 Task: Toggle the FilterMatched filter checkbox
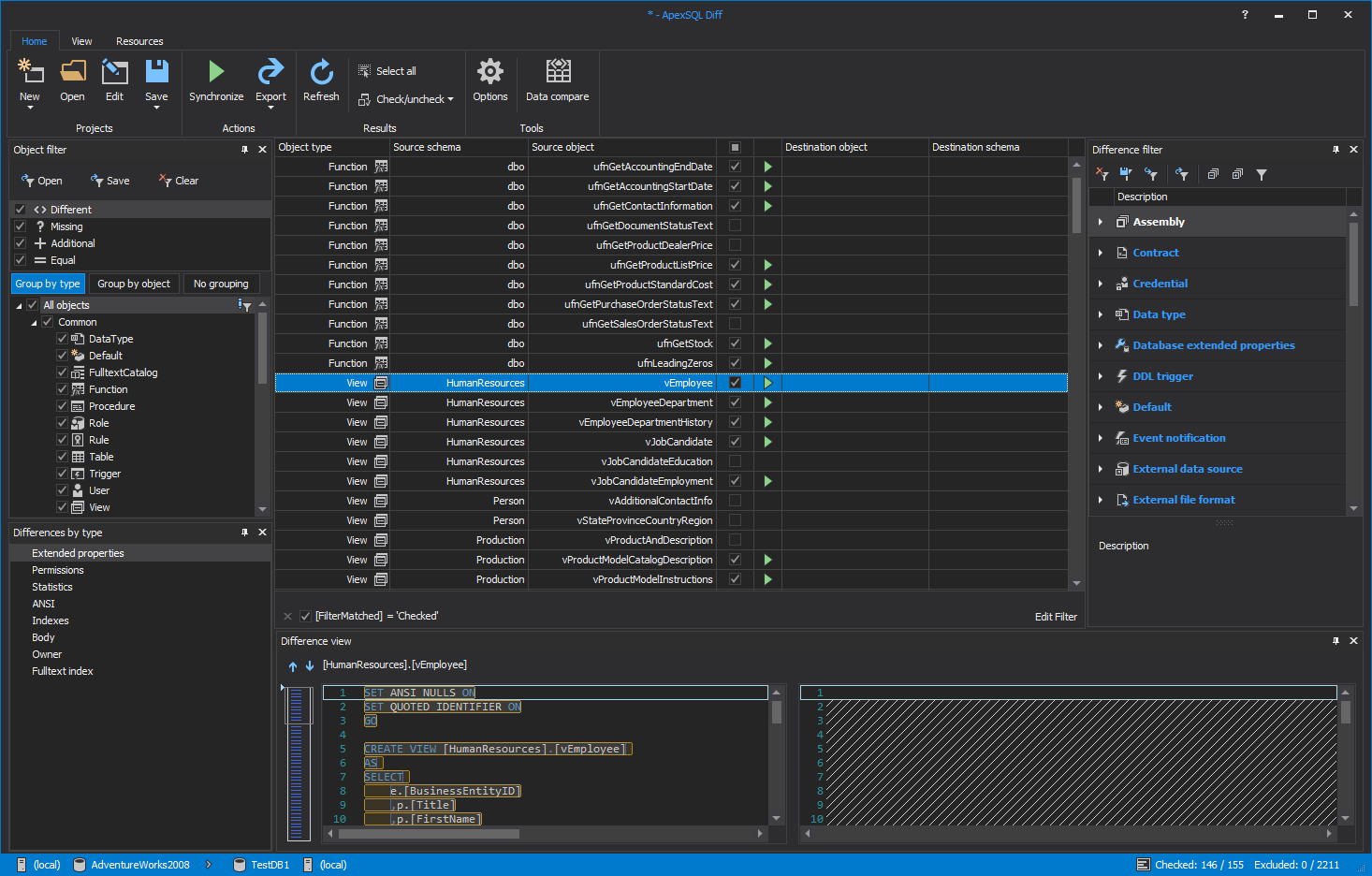point(305,616)
